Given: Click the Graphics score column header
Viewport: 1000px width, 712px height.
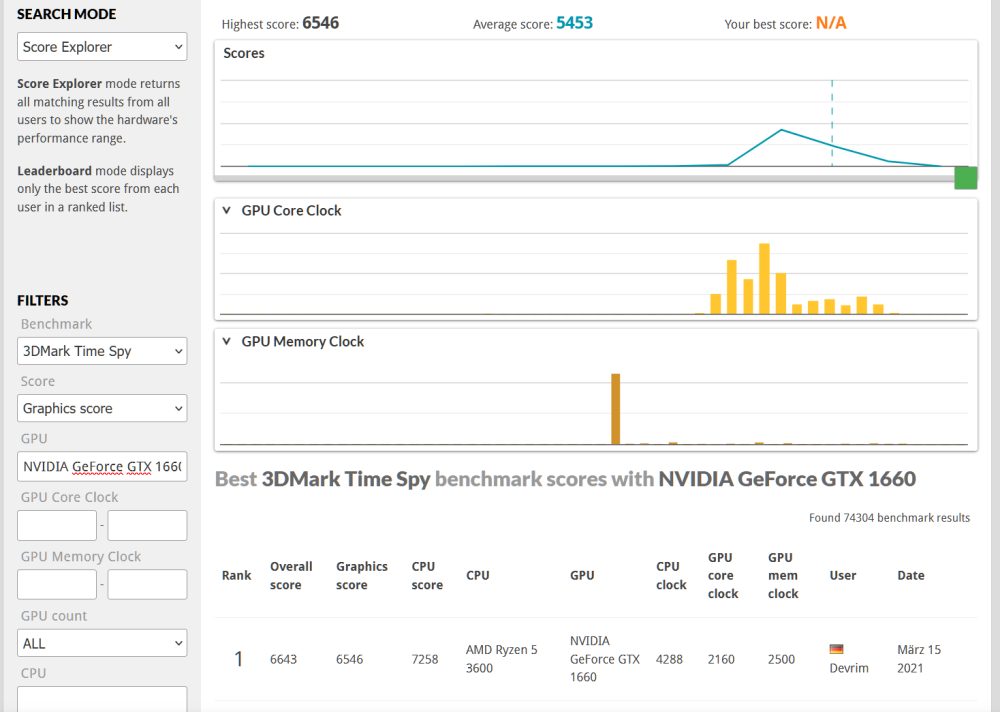Looking at the screenshot, I should click(x=361, y=575).
